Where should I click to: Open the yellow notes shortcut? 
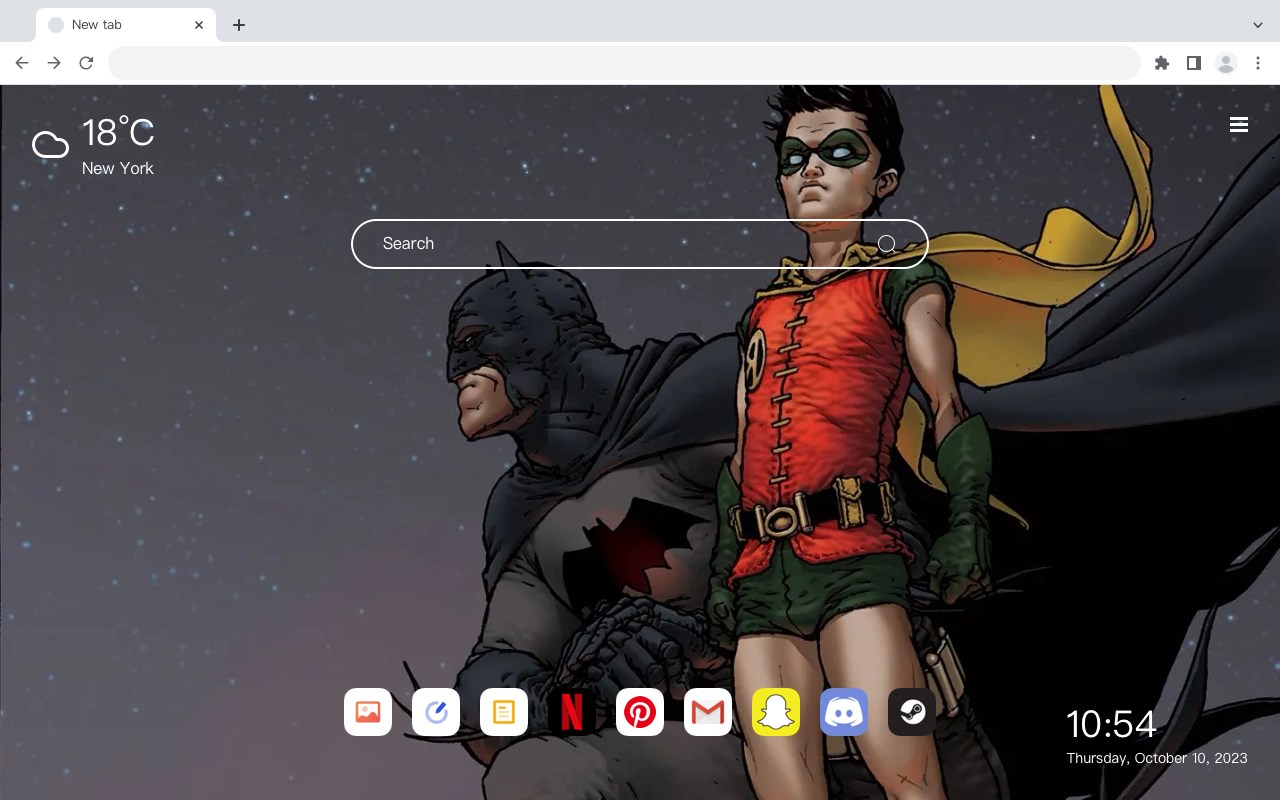504,712
